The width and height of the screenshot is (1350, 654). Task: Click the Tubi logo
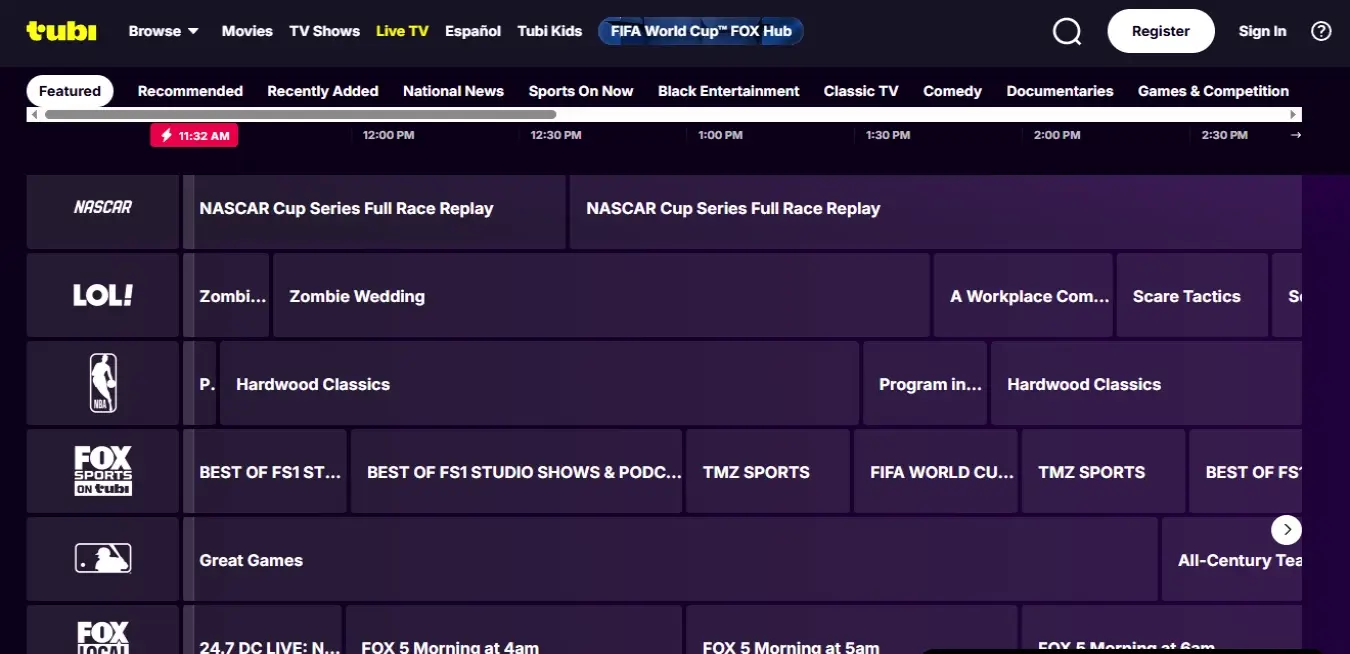[61, 31]
